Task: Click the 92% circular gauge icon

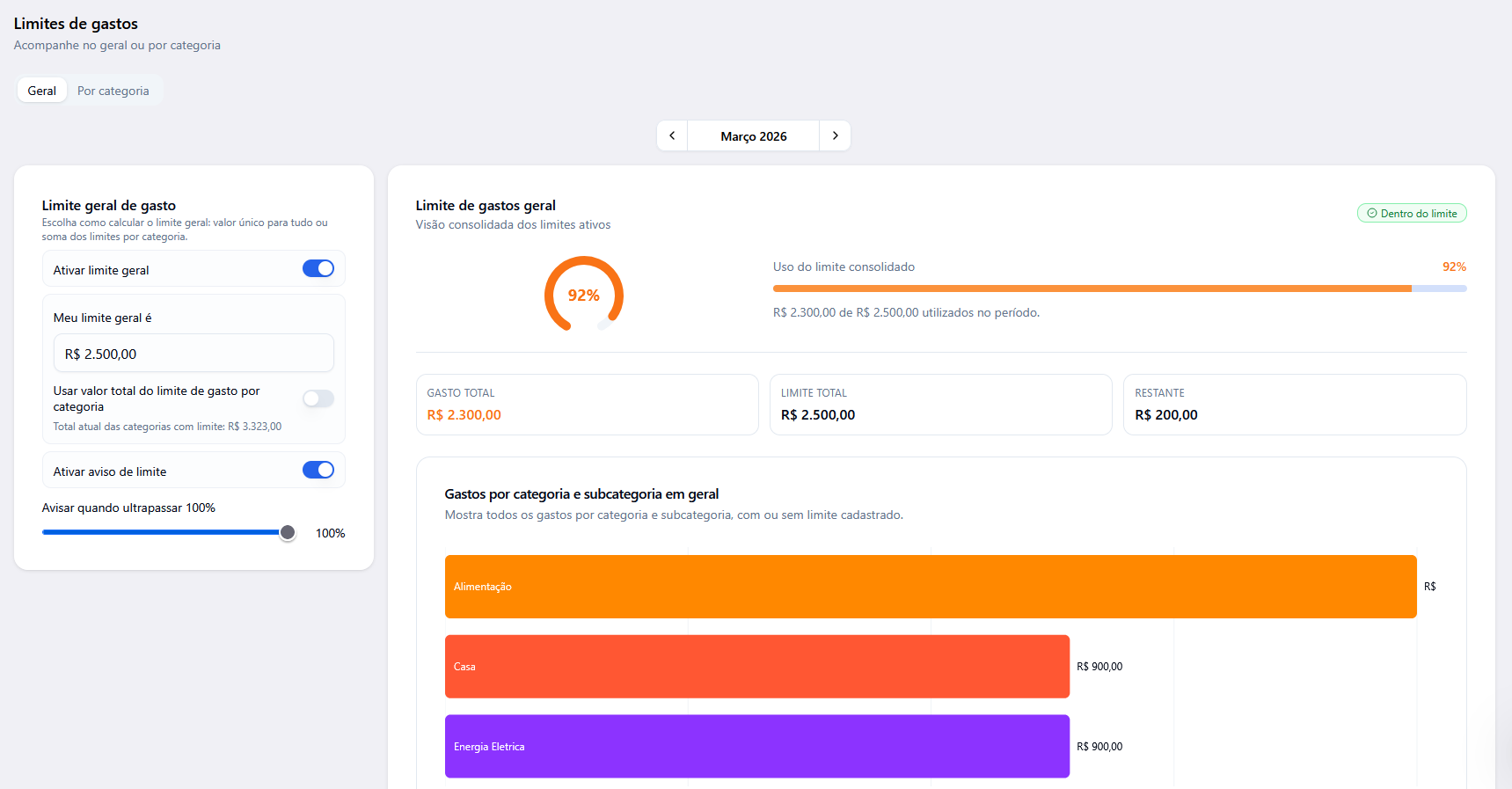Action: coord(584,295)
